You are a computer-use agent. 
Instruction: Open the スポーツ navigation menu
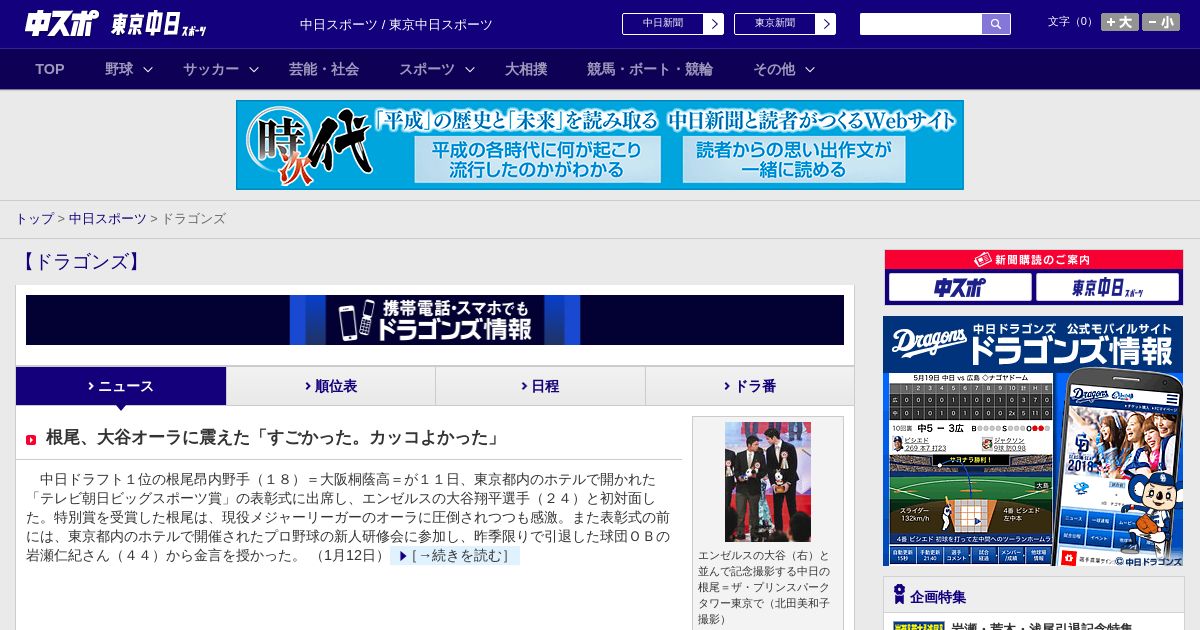(x=427, y=69)
